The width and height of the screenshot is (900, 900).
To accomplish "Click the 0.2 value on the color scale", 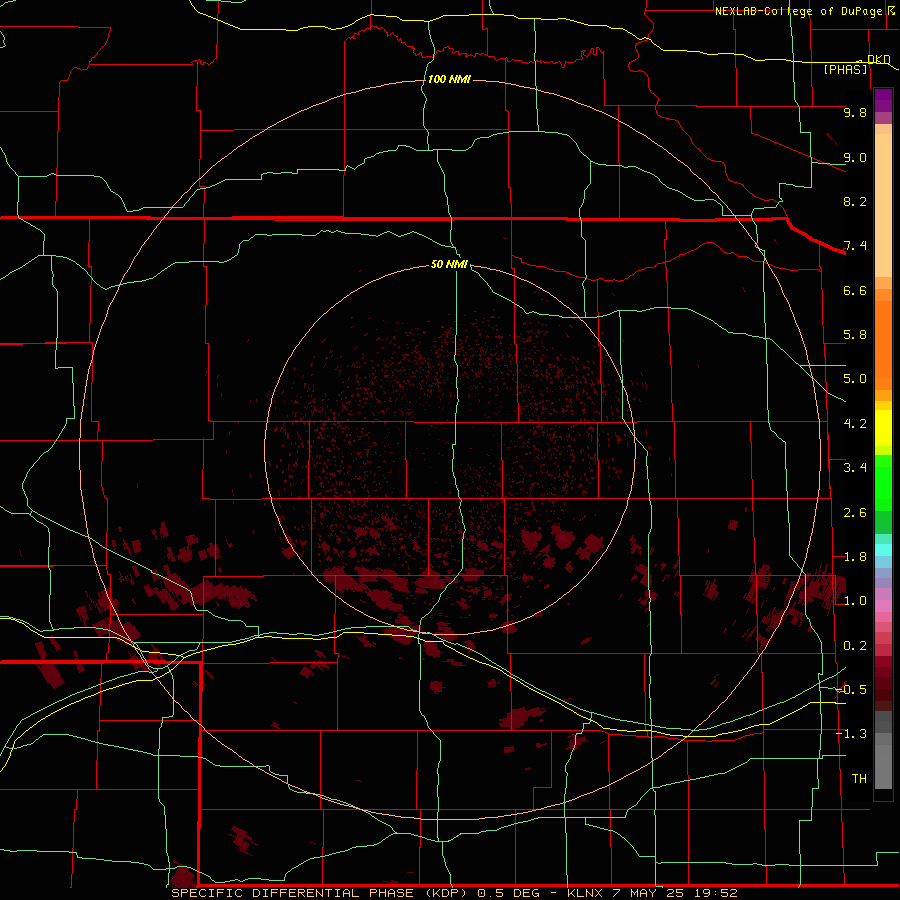I will pos(855,646).
